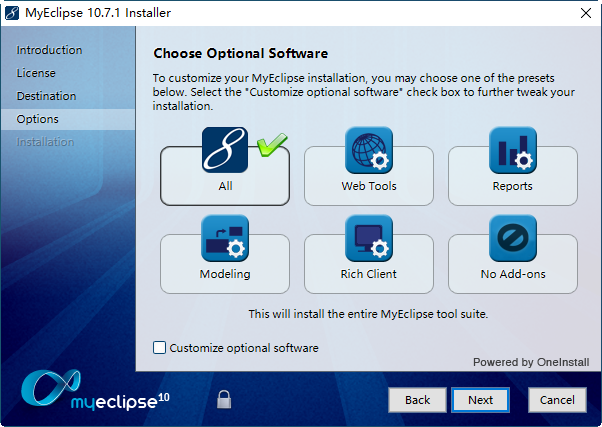Viewport: 602px width, 427px height.
Task: Enable Customize optional software checkbox
Action: coord(159,348)
